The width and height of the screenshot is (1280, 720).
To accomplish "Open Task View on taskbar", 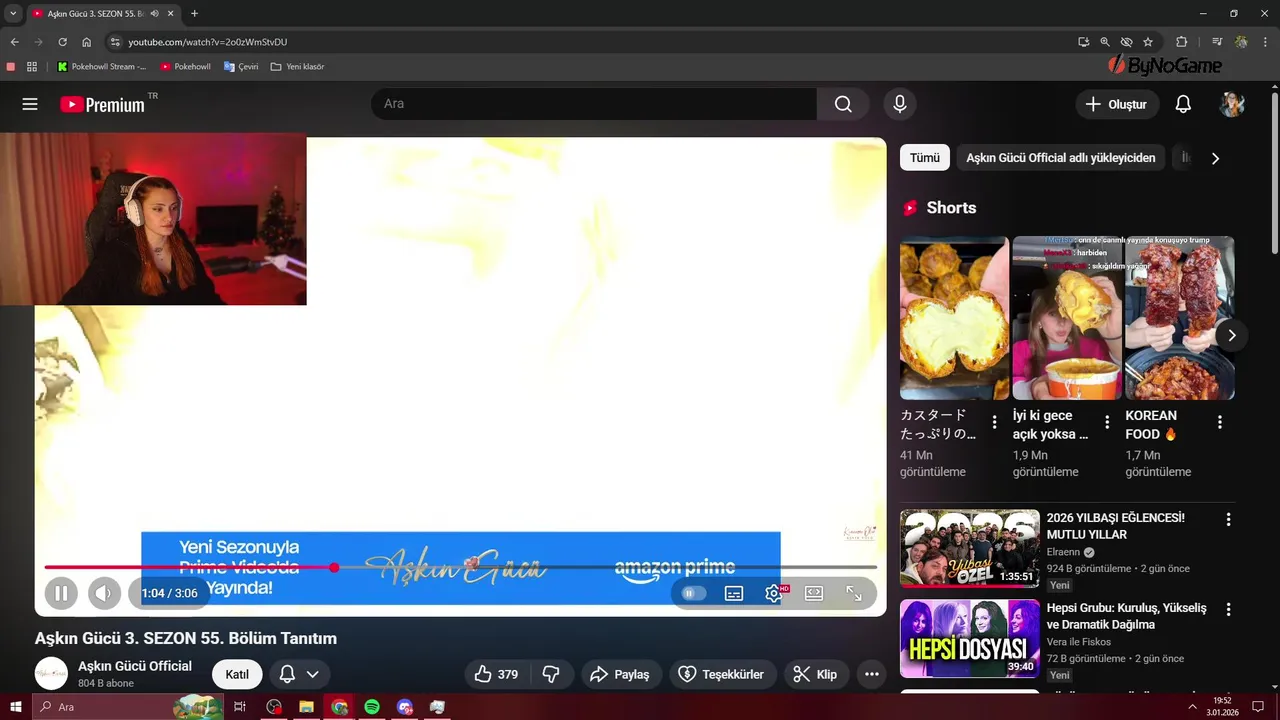I will click(x=240, y=707).
